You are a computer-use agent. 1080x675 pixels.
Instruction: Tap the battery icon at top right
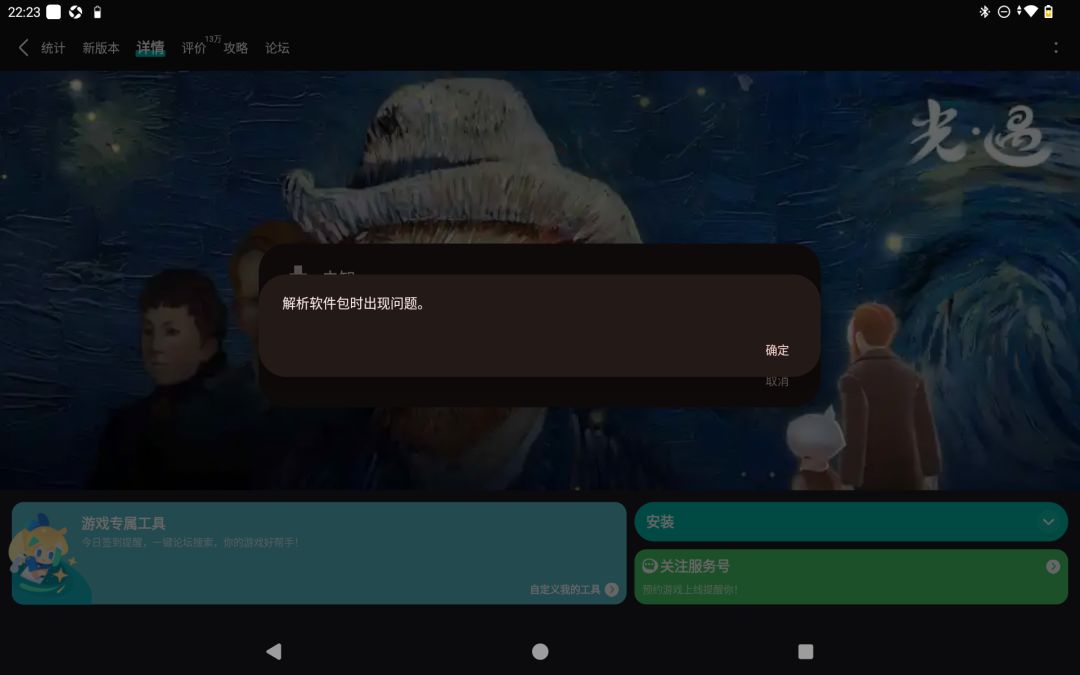tap(1048, 12)
